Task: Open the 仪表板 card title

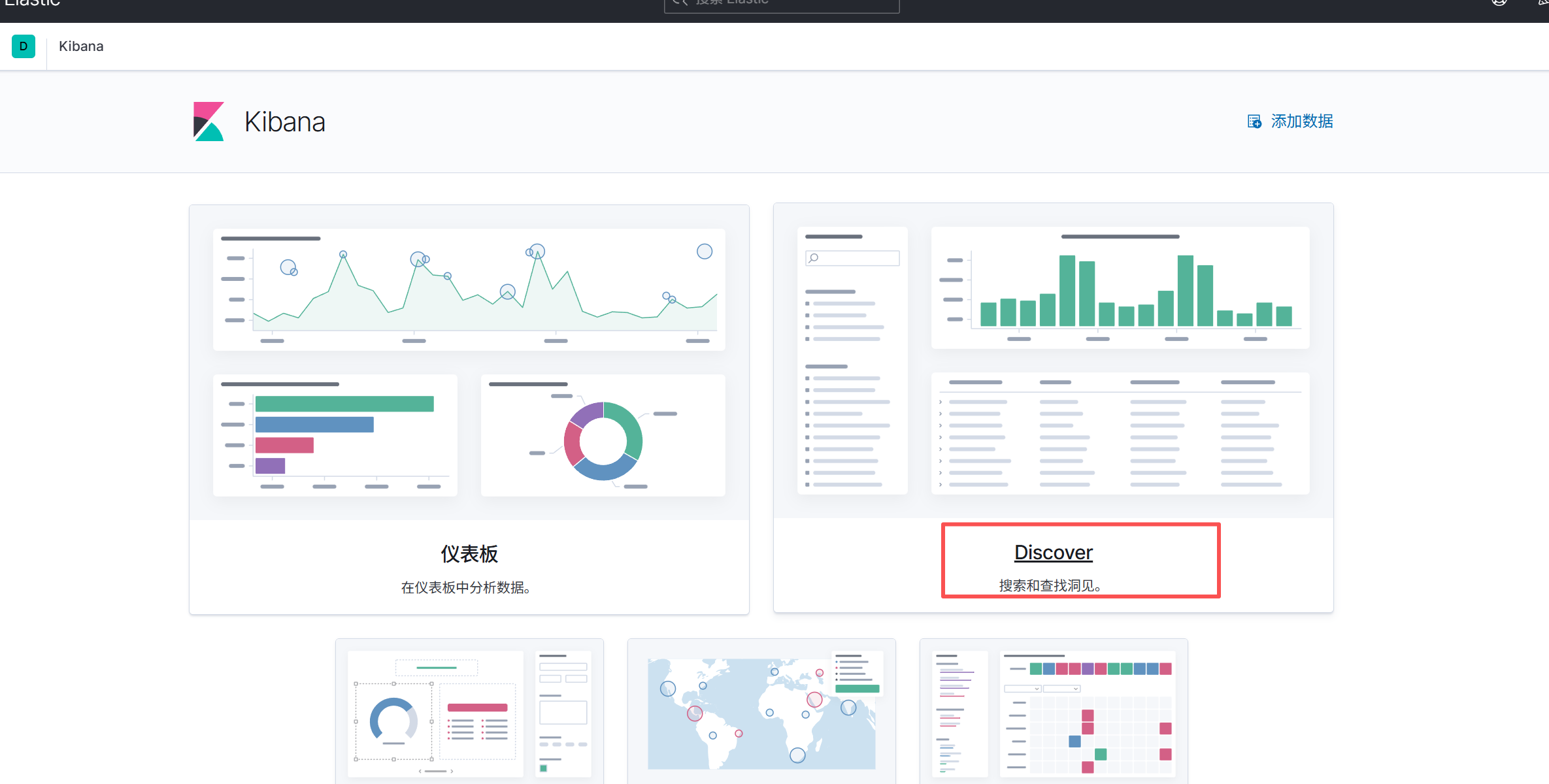Action: (x=469, y=554)
